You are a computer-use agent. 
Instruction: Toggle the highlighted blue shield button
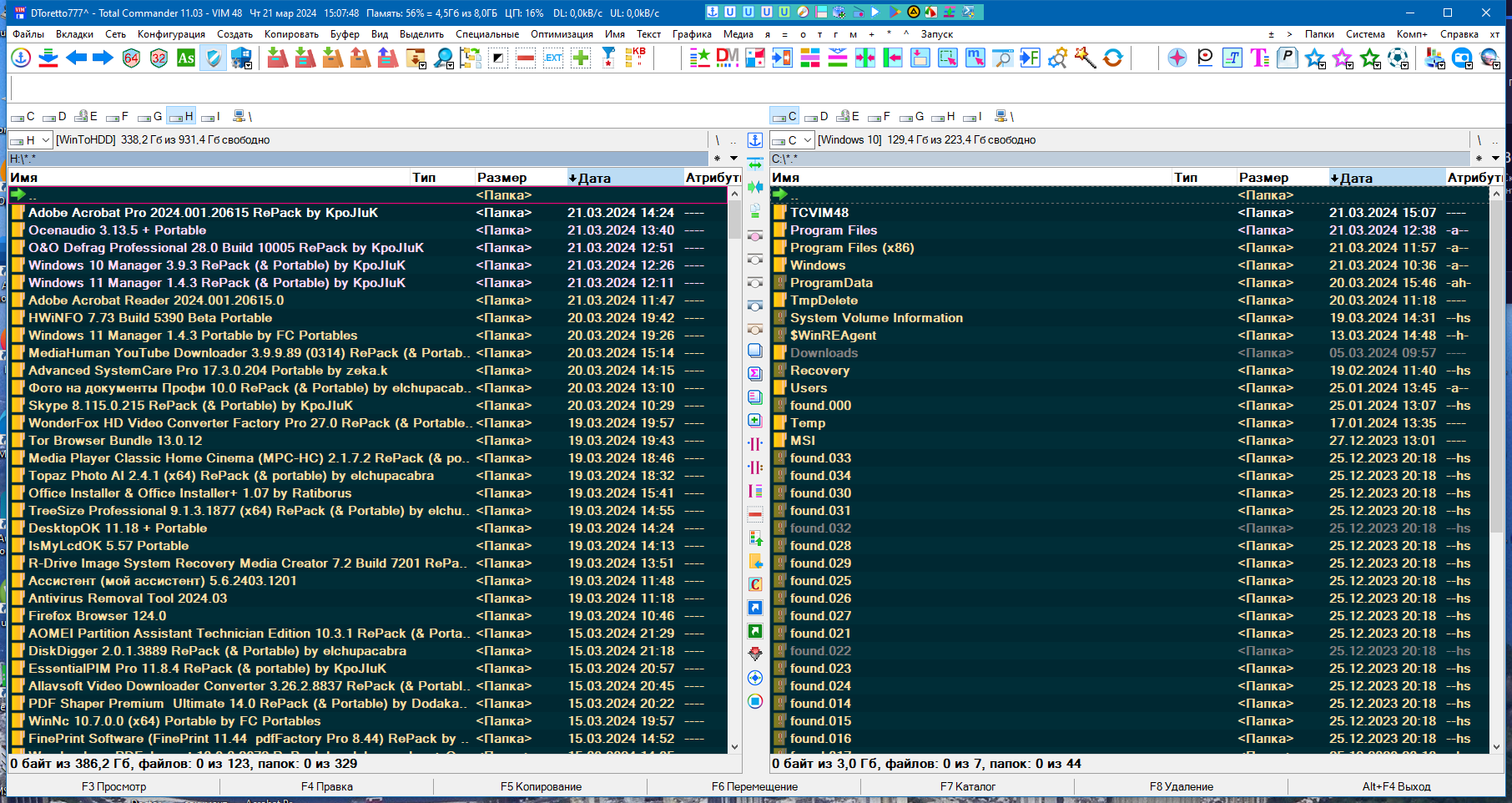[x=214, y=58]
